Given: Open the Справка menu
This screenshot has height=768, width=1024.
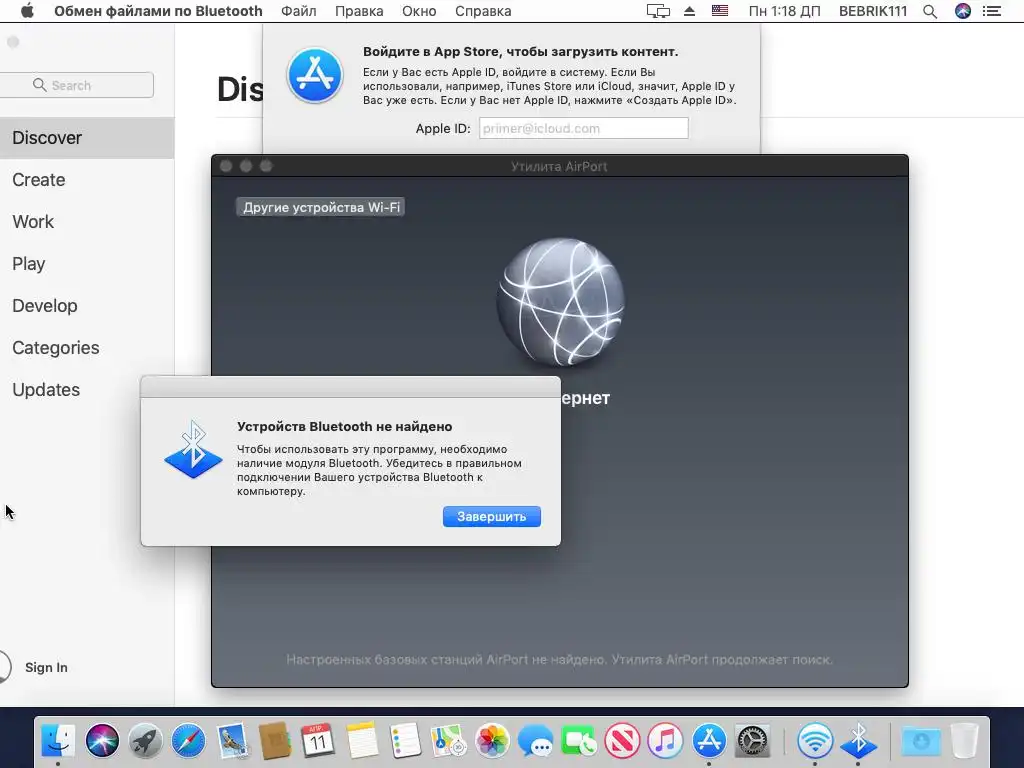Looking at the screenshot, I should 483,11.
